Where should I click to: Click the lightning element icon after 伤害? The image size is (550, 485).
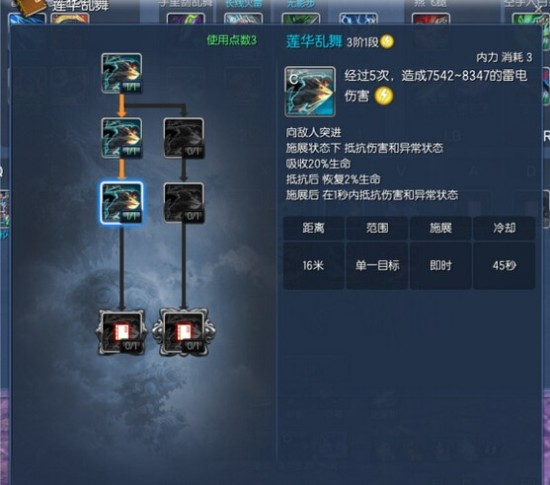click(x=384, y=96)
